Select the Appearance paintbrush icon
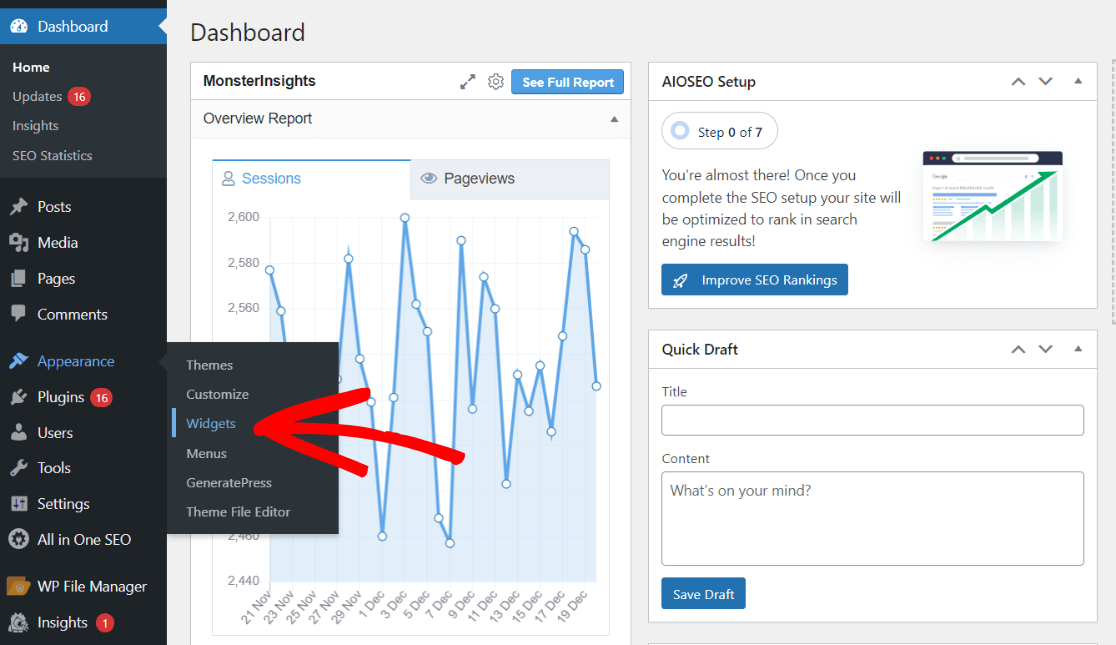1116x645 pixels. coord(21,360)
